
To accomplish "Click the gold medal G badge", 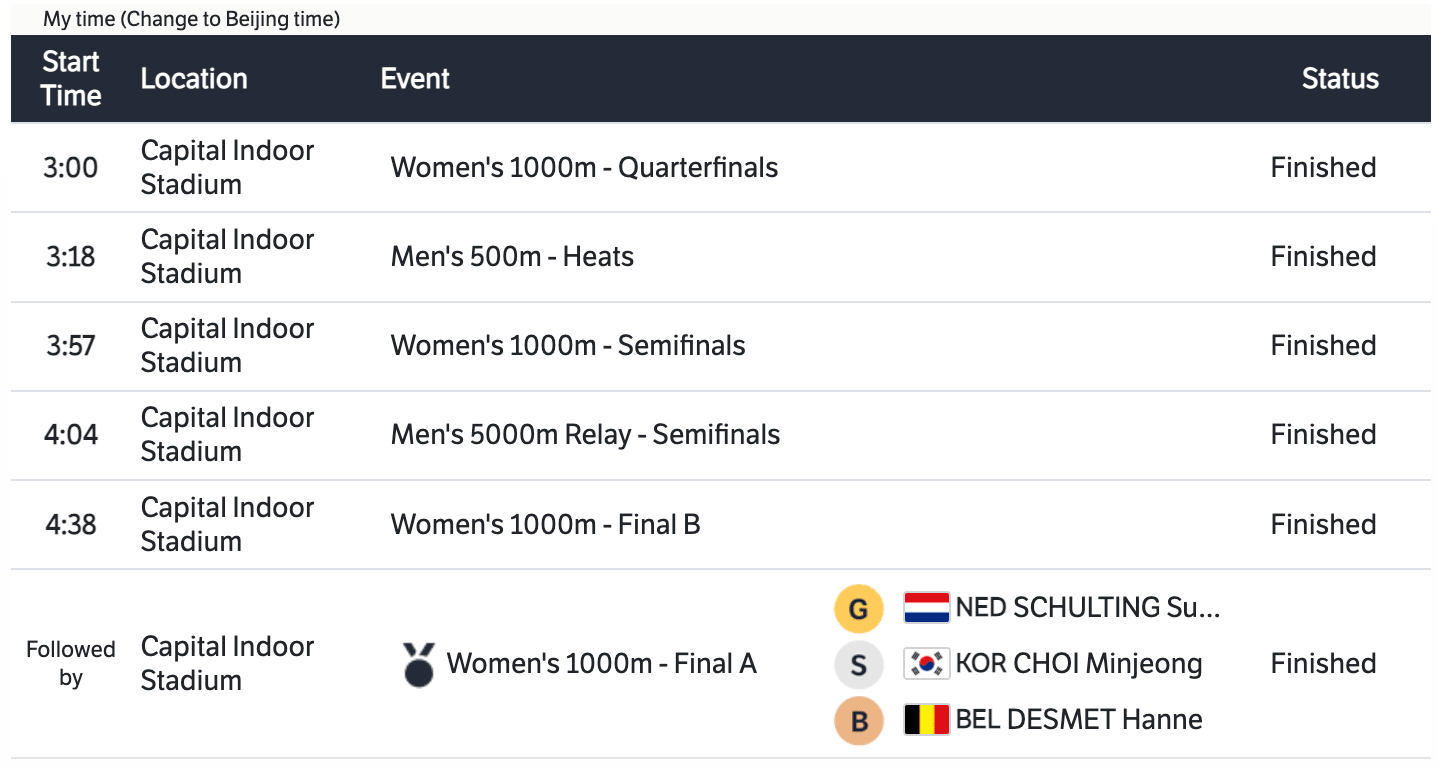I will pos(858,609).
